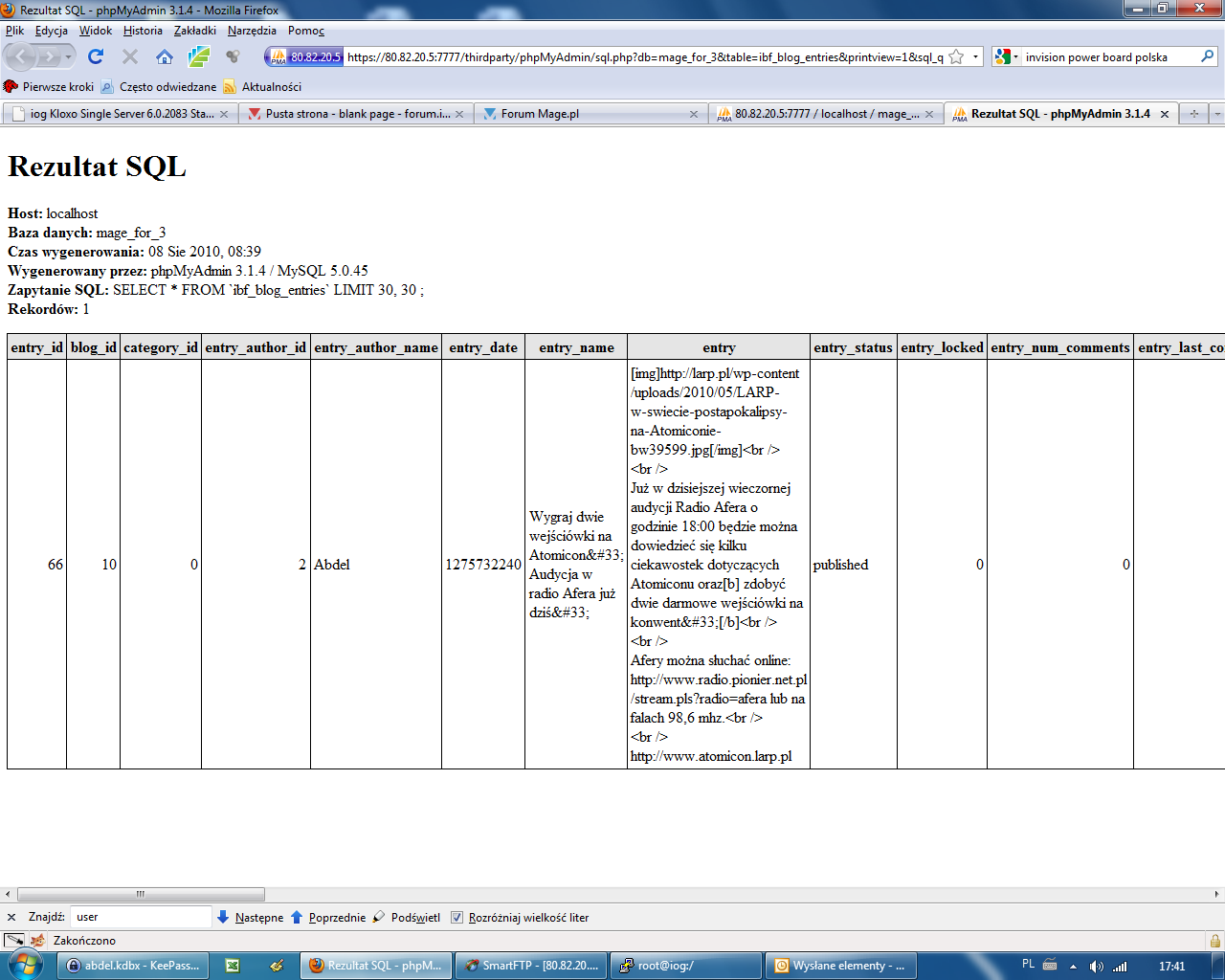
Task: Click the Back navigation arrow
Action: [21, 57]
